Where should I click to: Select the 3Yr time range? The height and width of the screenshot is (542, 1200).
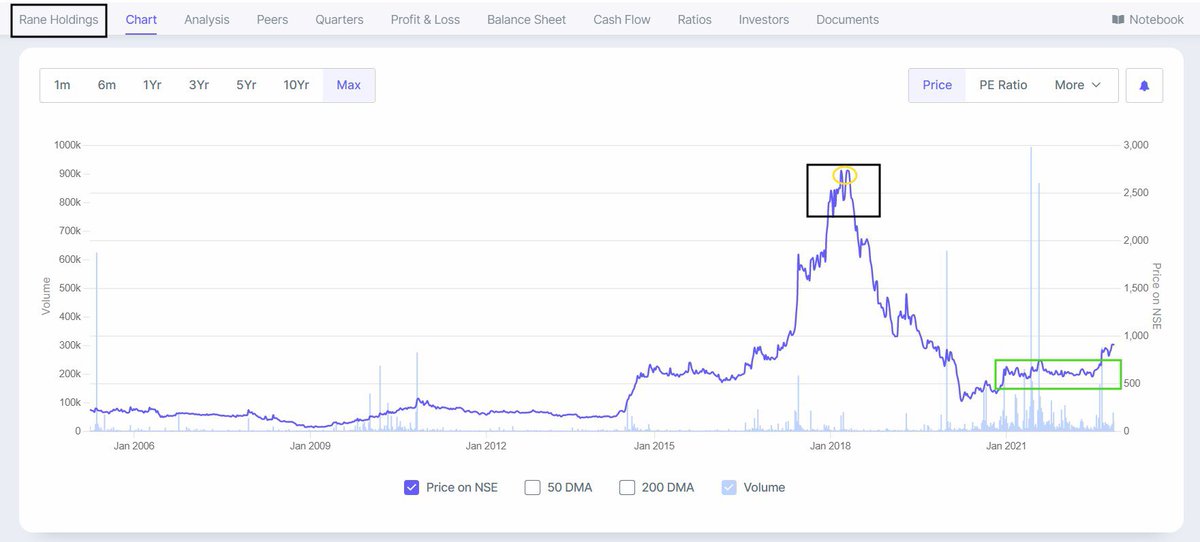(199, 85)
